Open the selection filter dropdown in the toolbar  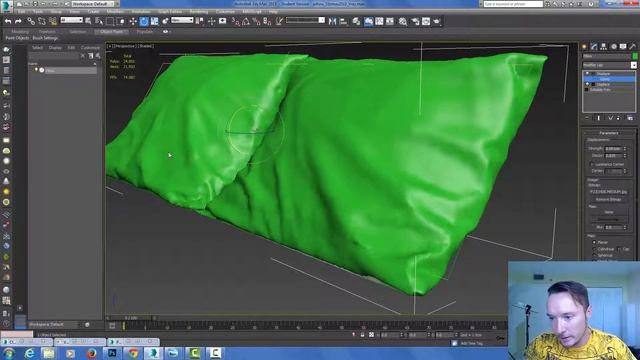click(71, 20)
